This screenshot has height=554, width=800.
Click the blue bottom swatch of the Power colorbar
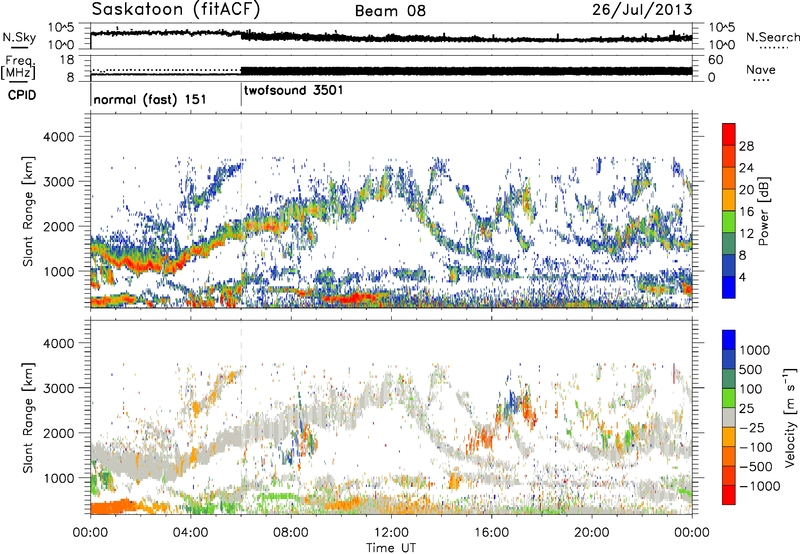tap(729, 287)
